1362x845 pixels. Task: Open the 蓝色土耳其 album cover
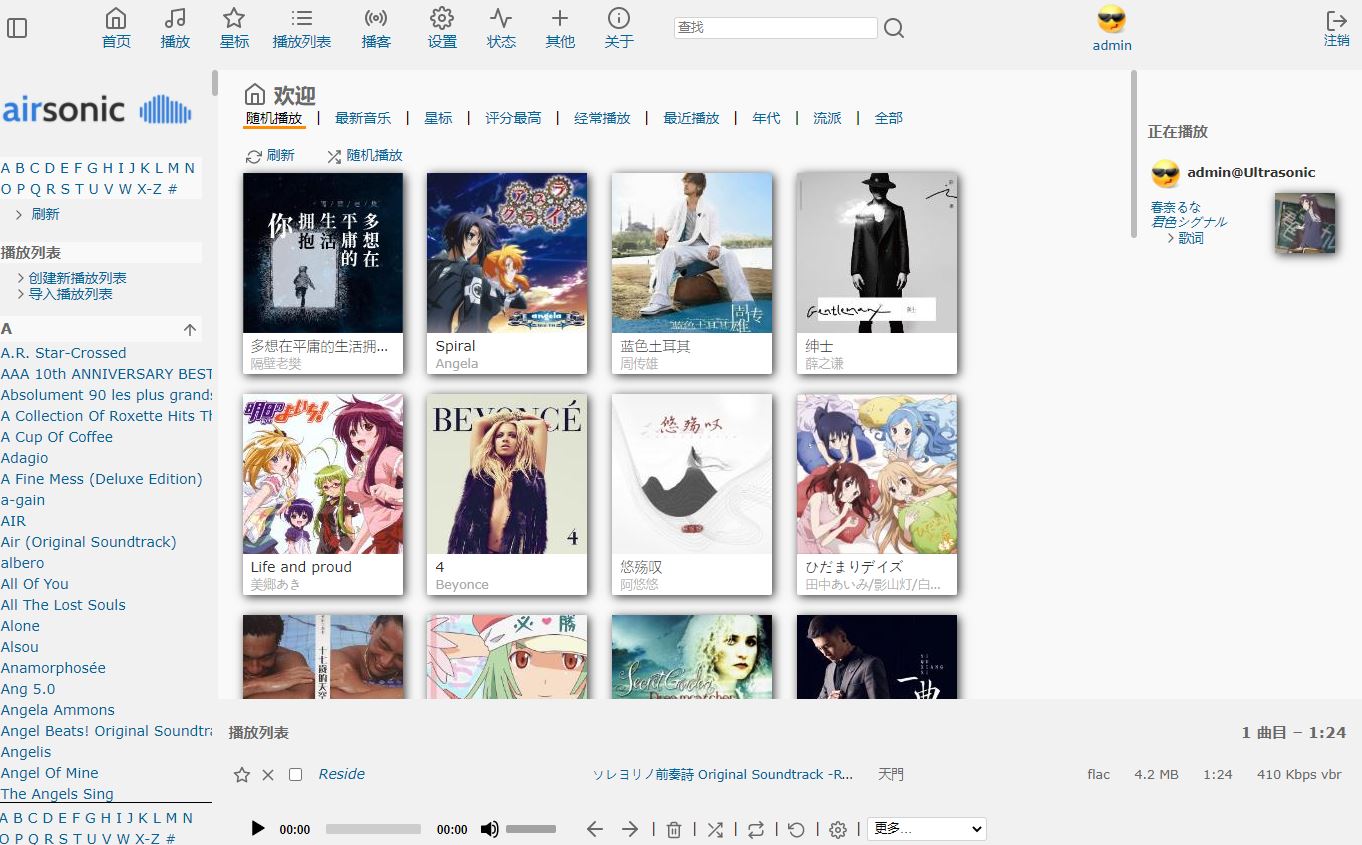[692, 253]
